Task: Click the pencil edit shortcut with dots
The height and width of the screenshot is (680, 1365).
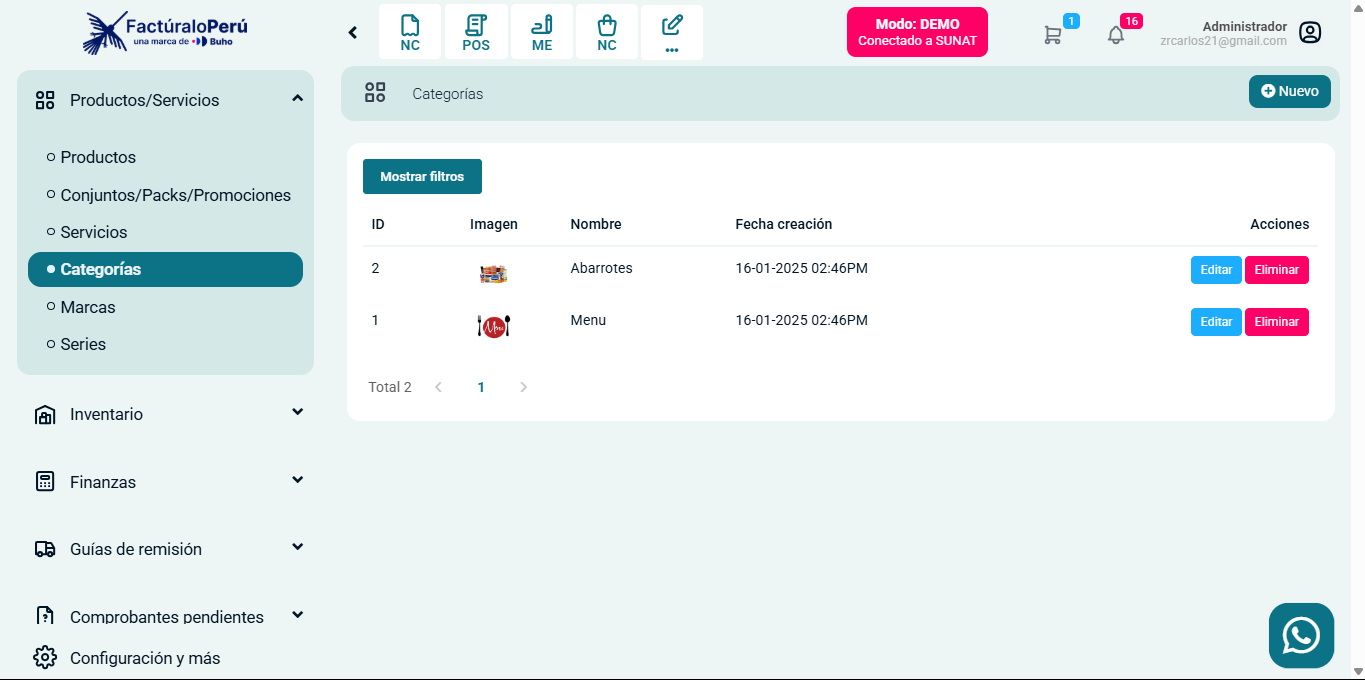Action: point(672,32)
